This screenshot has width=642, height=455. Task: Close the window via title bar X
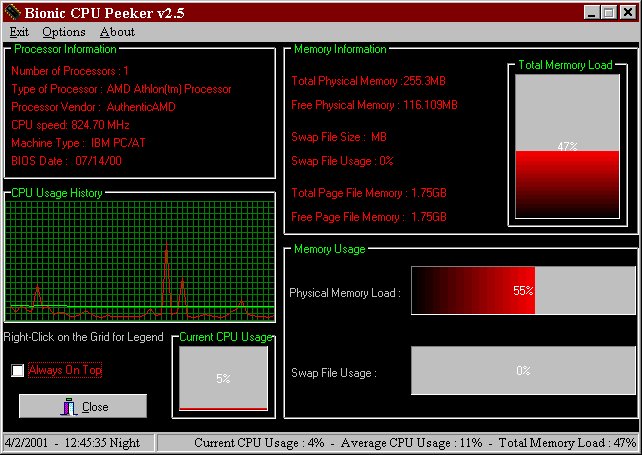pyautogui.click(x=628, y=13)
